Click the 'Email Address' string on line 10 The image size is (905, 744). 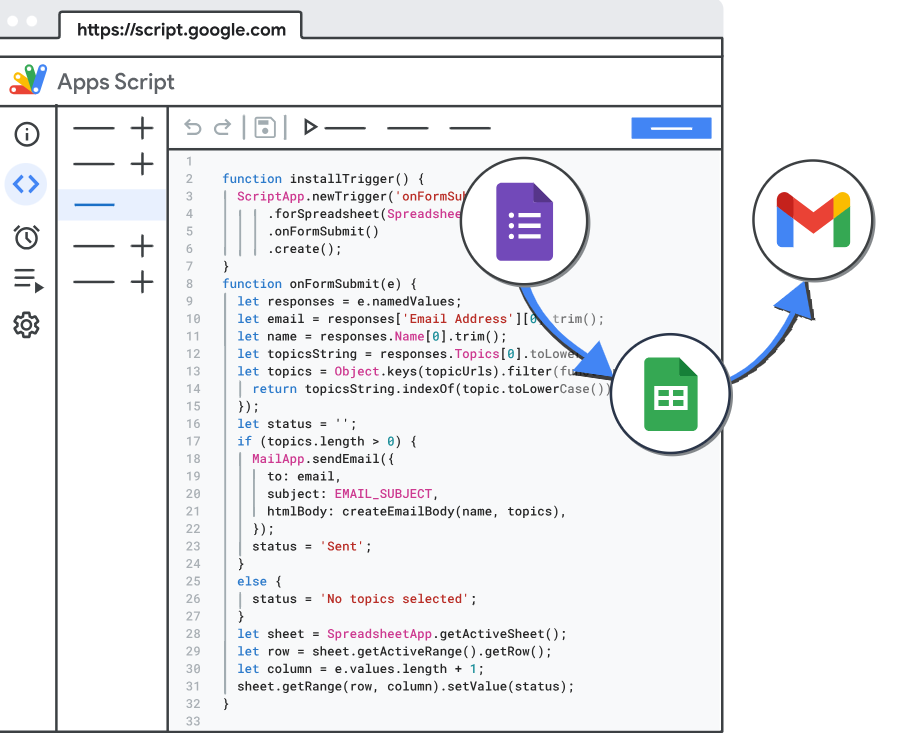[x=458, y=319]
